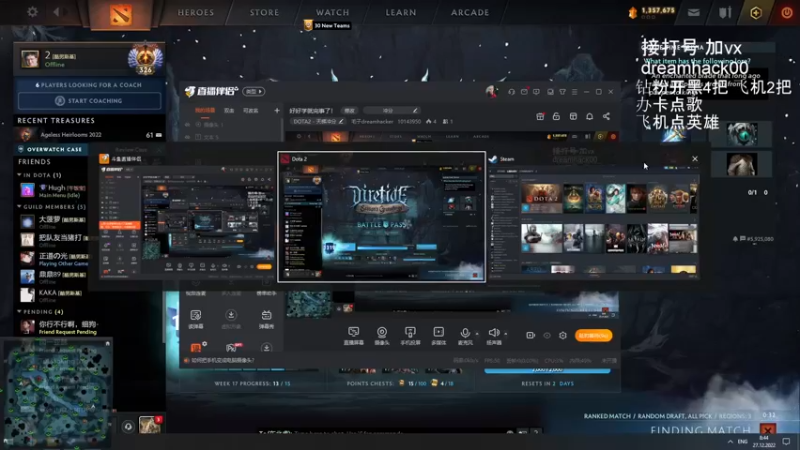This screenshot has height=450, width=800.
Task: Toggle the preview eye icon
Action: [x=547, y=335]
